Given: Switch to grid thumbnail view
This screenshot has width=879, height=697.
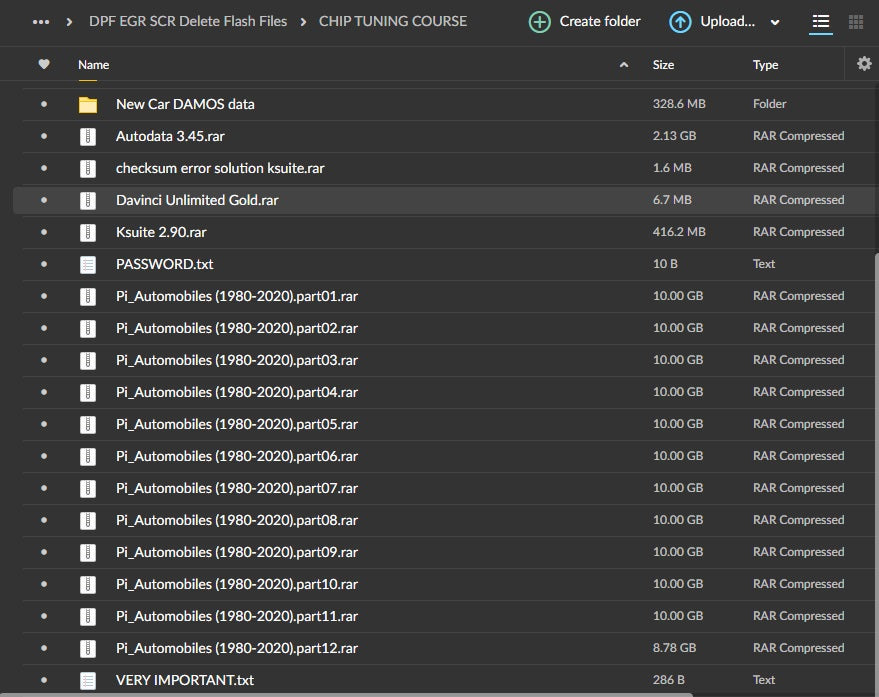Looking at the screenshot, I should coord(856,22).
